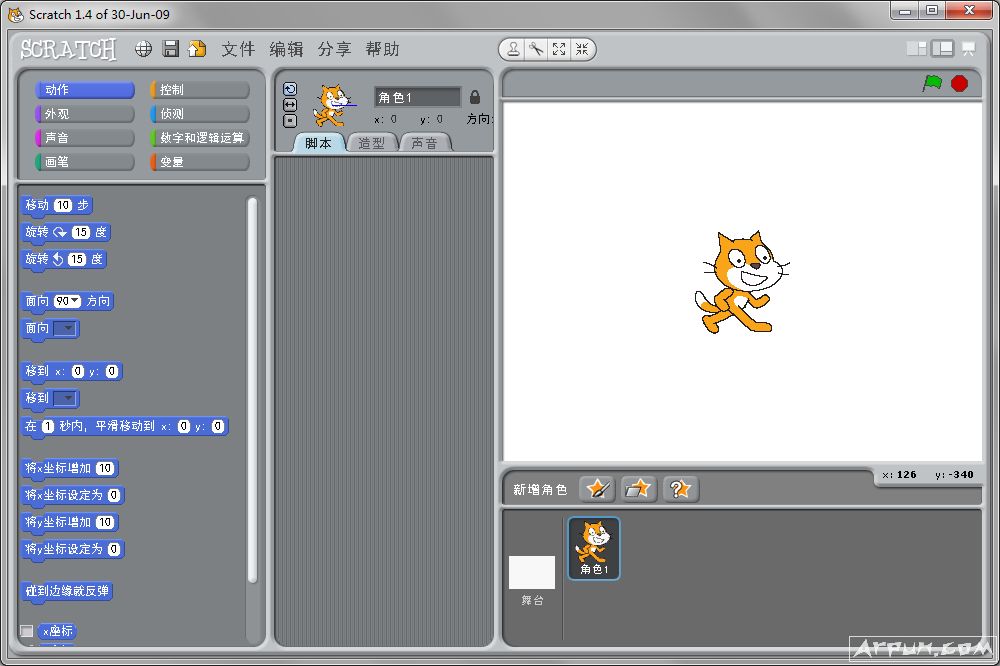Set rotation style to left-right only
This screenshot has height=666, width=1000.
point(290,103)
